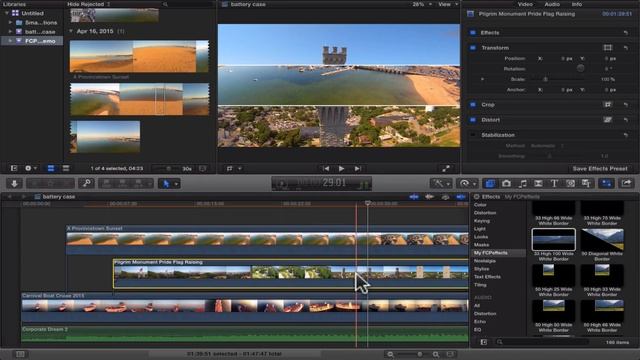640x360 pixels.
Task: Activate the Crop onscreen controls icon
Action: (607, 104)
